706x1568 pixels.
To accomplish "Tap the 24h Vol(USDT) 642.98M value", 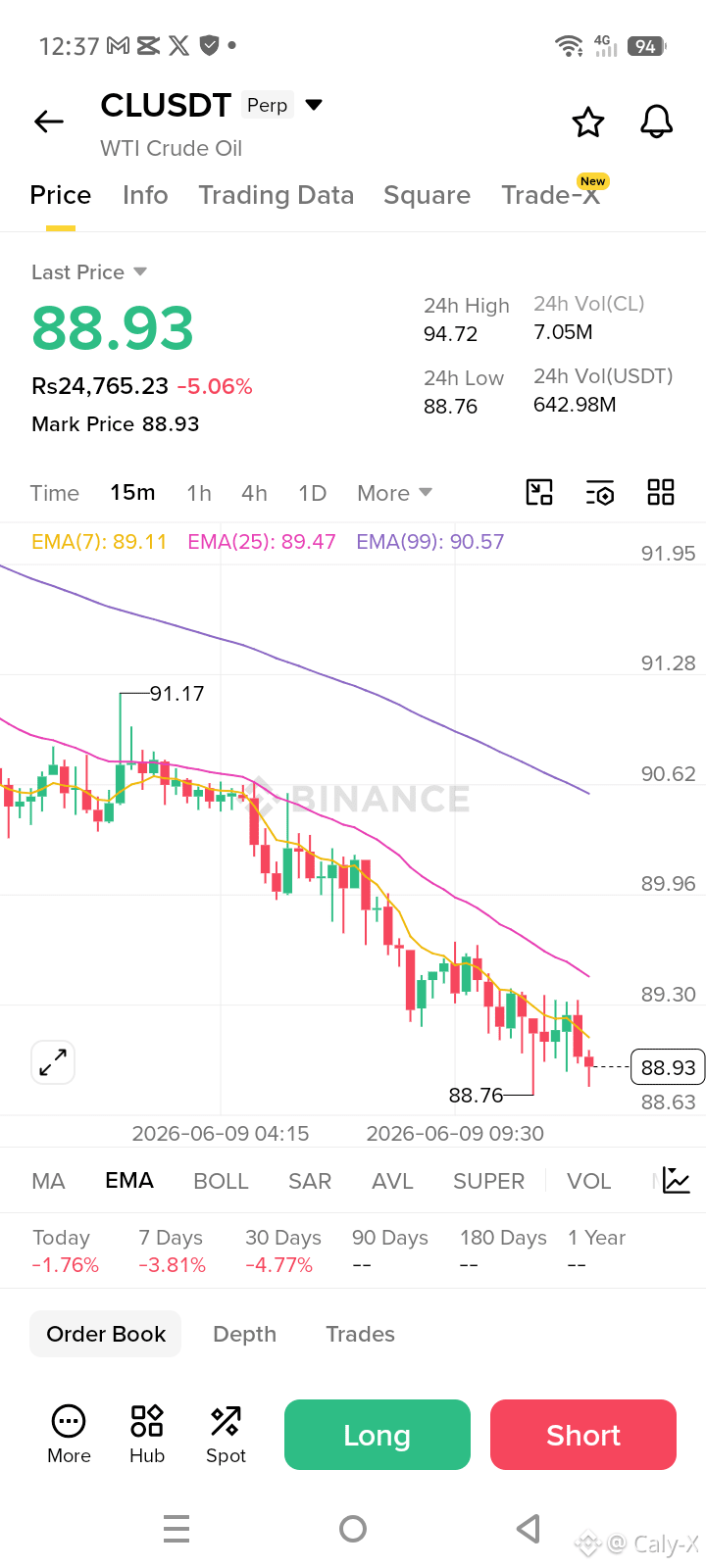I will (575, 405).
